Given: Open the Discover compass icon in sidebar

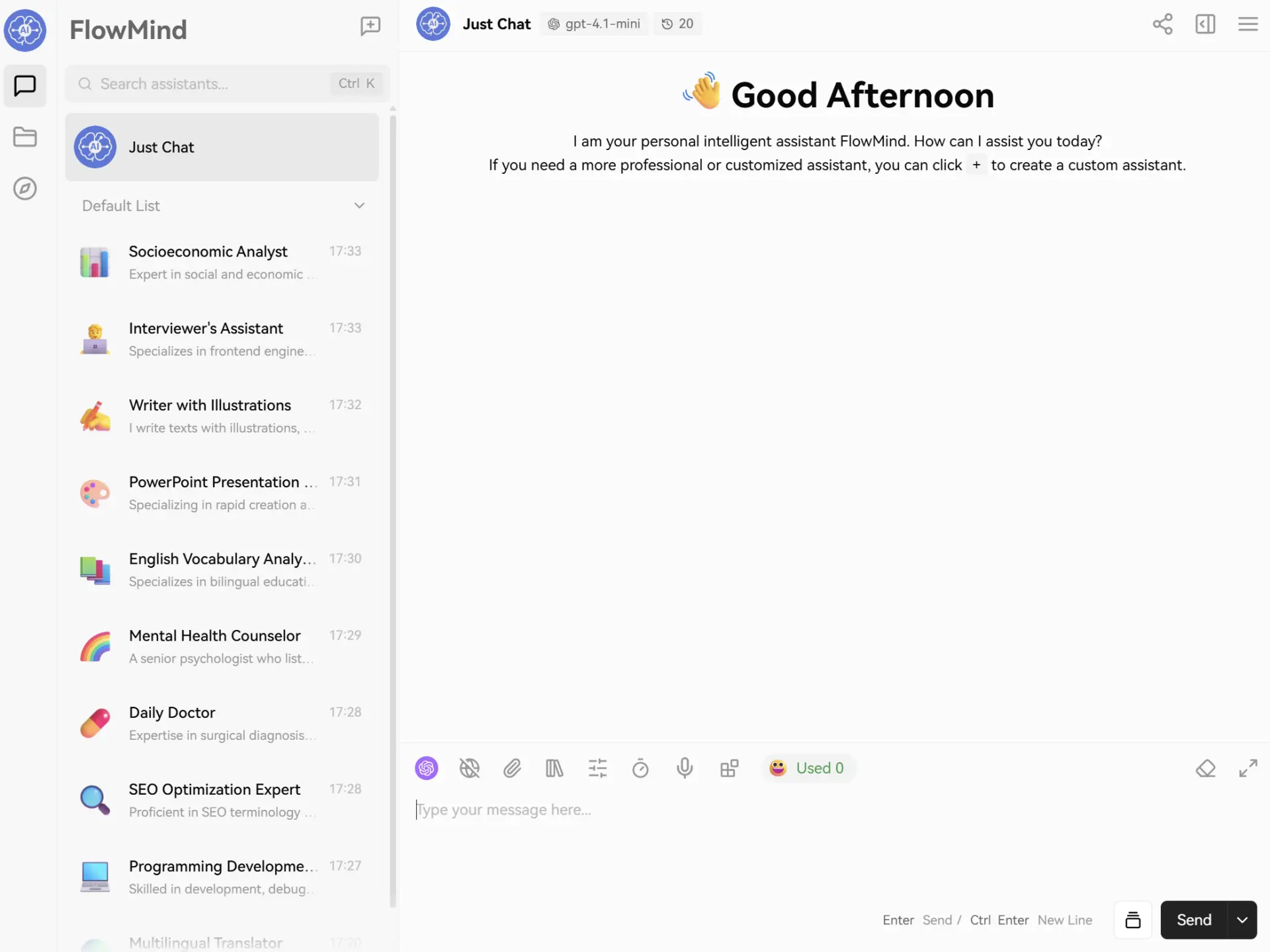Looking at the screenshot, I should click(x=24, y=188).
